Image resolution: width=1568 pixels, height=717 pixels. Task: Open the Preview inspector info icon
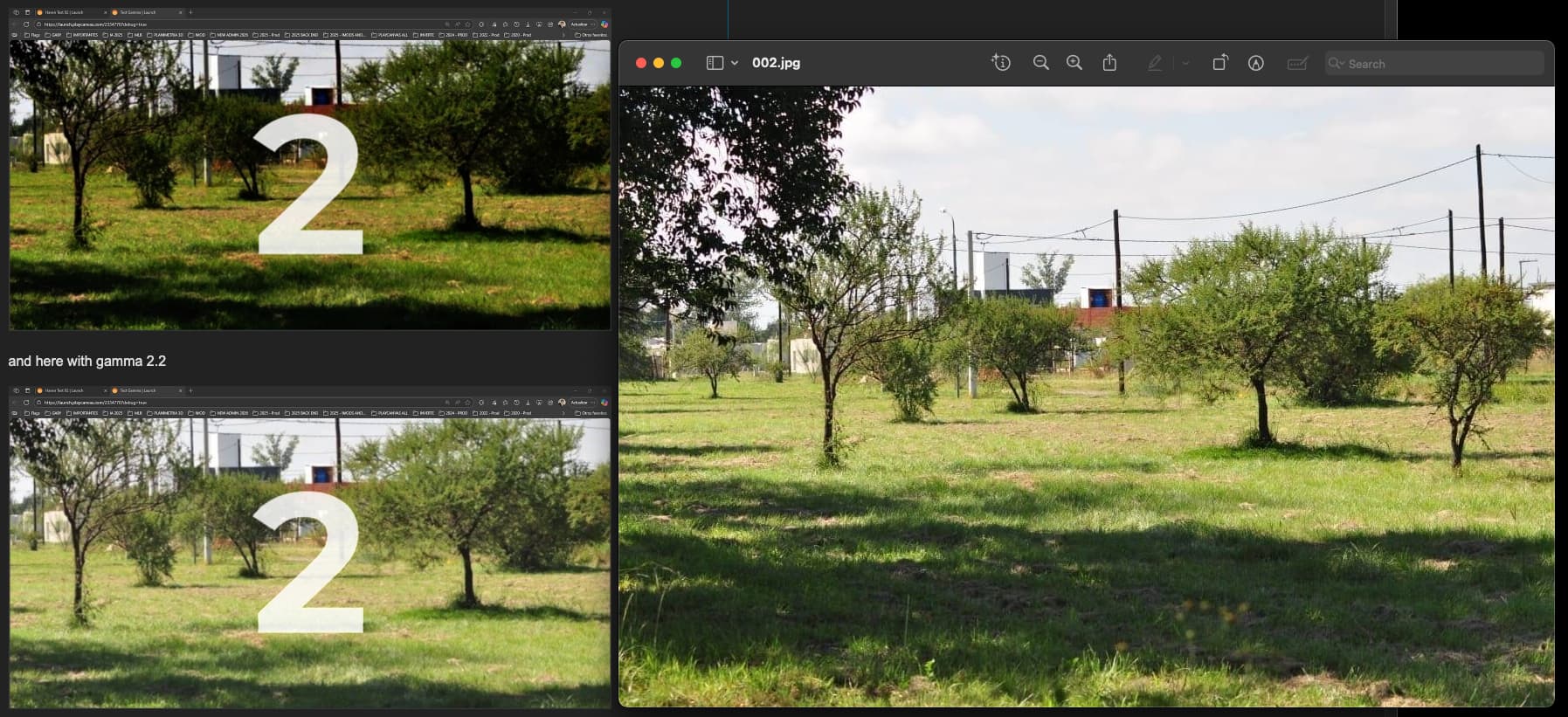[1001, 63]
